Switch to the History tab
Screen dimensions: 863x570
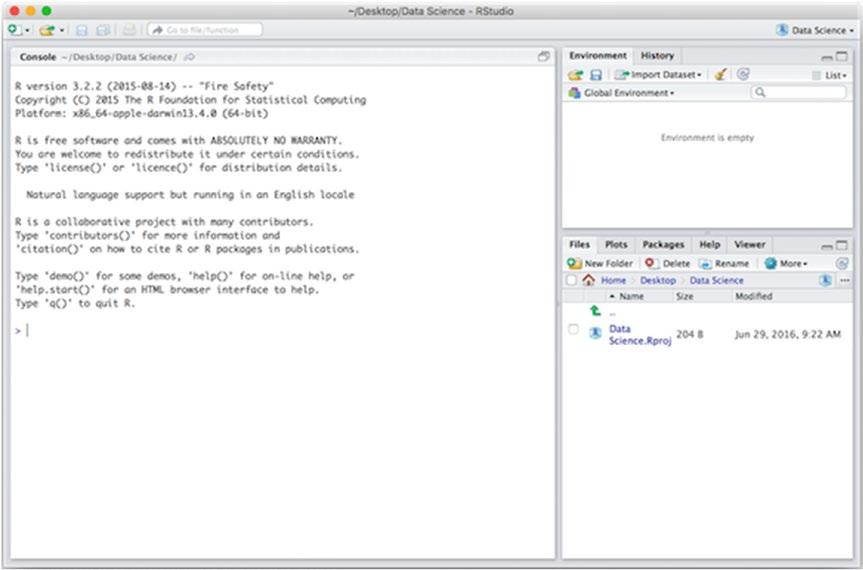coord(657,56)
